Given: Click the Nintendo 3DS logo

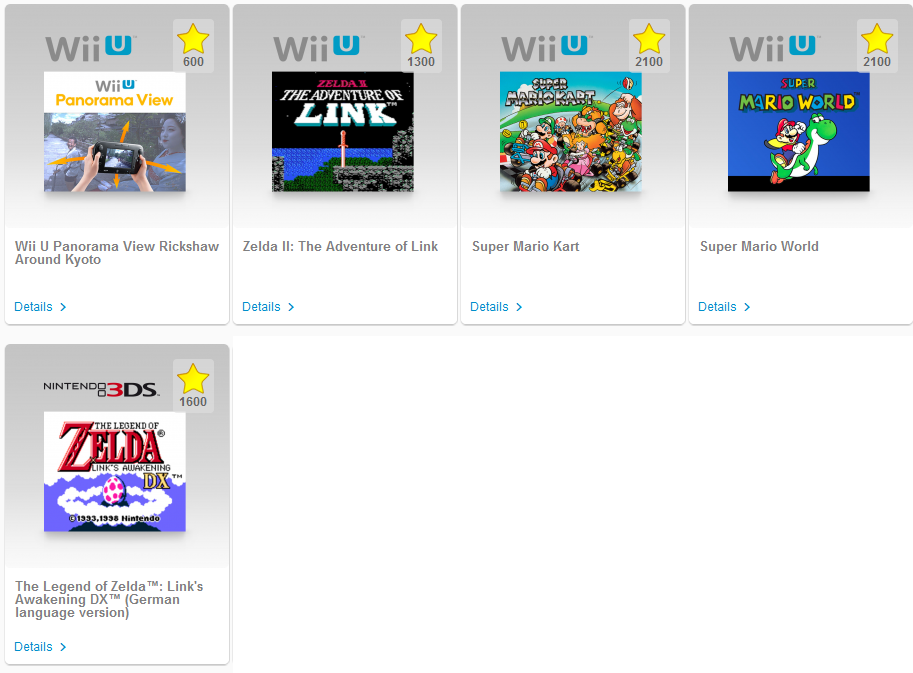Looking at the screenshot, I should coord(101,389).
